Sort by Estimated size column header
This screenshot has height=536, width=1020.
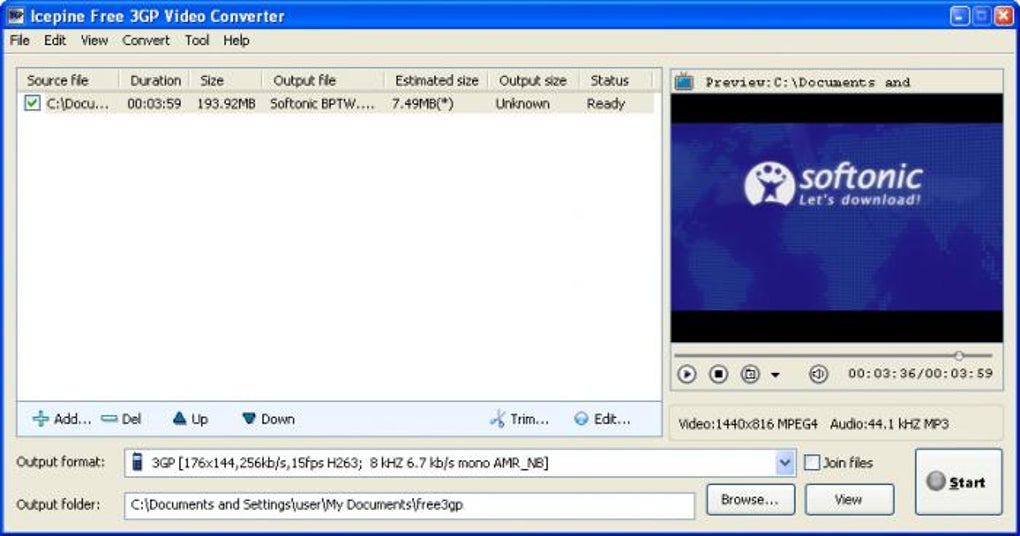pyautogui.click(x=436, y=80)
